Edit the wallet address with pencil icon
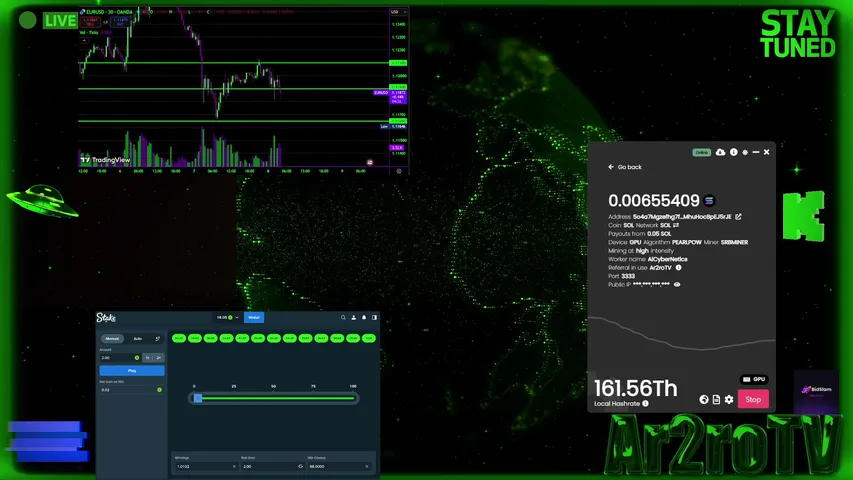 tap(738, 217)
